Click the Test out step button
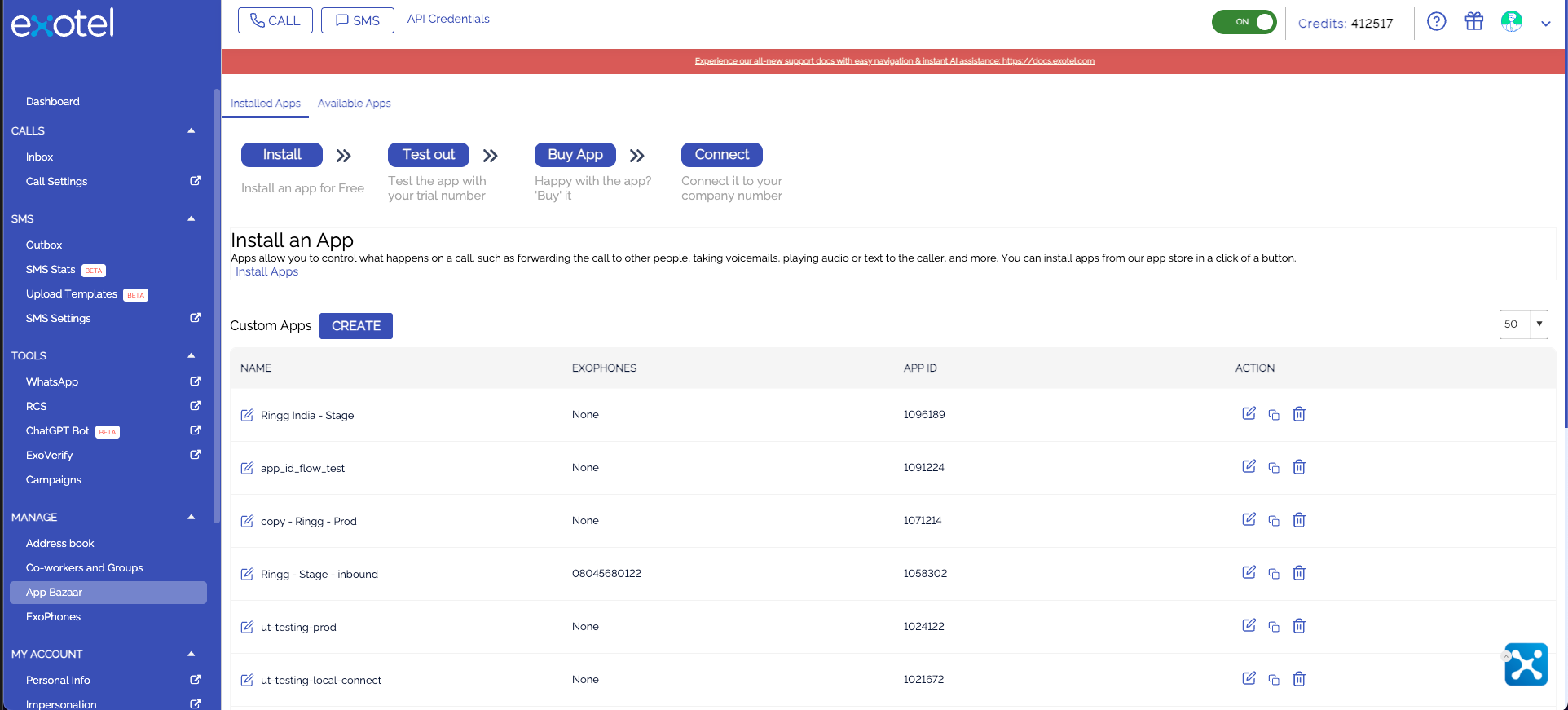This screenshot has height=710, width=1568. tap(429, 154)
